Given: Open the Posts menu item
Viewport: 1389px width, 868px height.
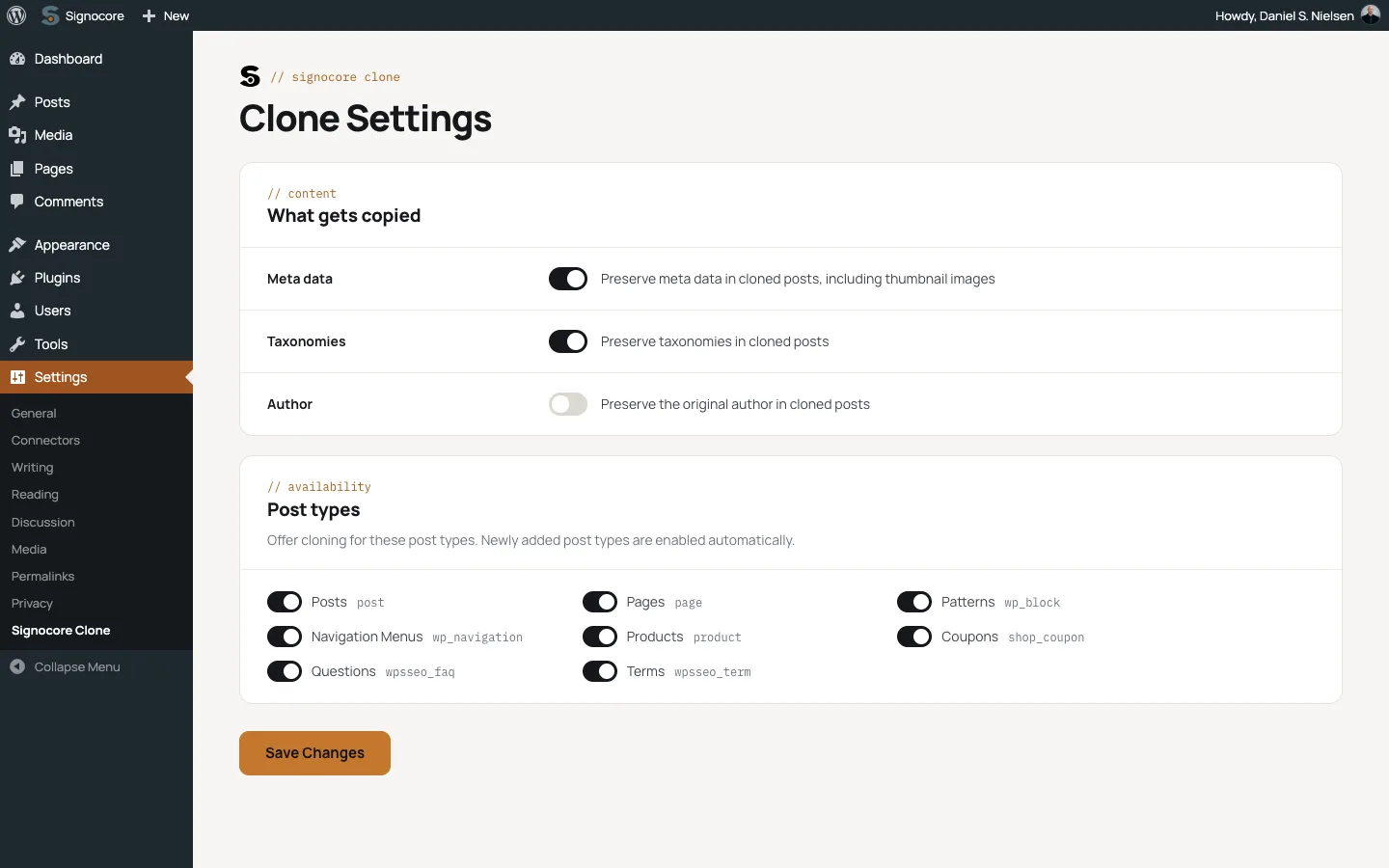Looking at the screenshot, I should pyautogui.click(x=96, y=102).
